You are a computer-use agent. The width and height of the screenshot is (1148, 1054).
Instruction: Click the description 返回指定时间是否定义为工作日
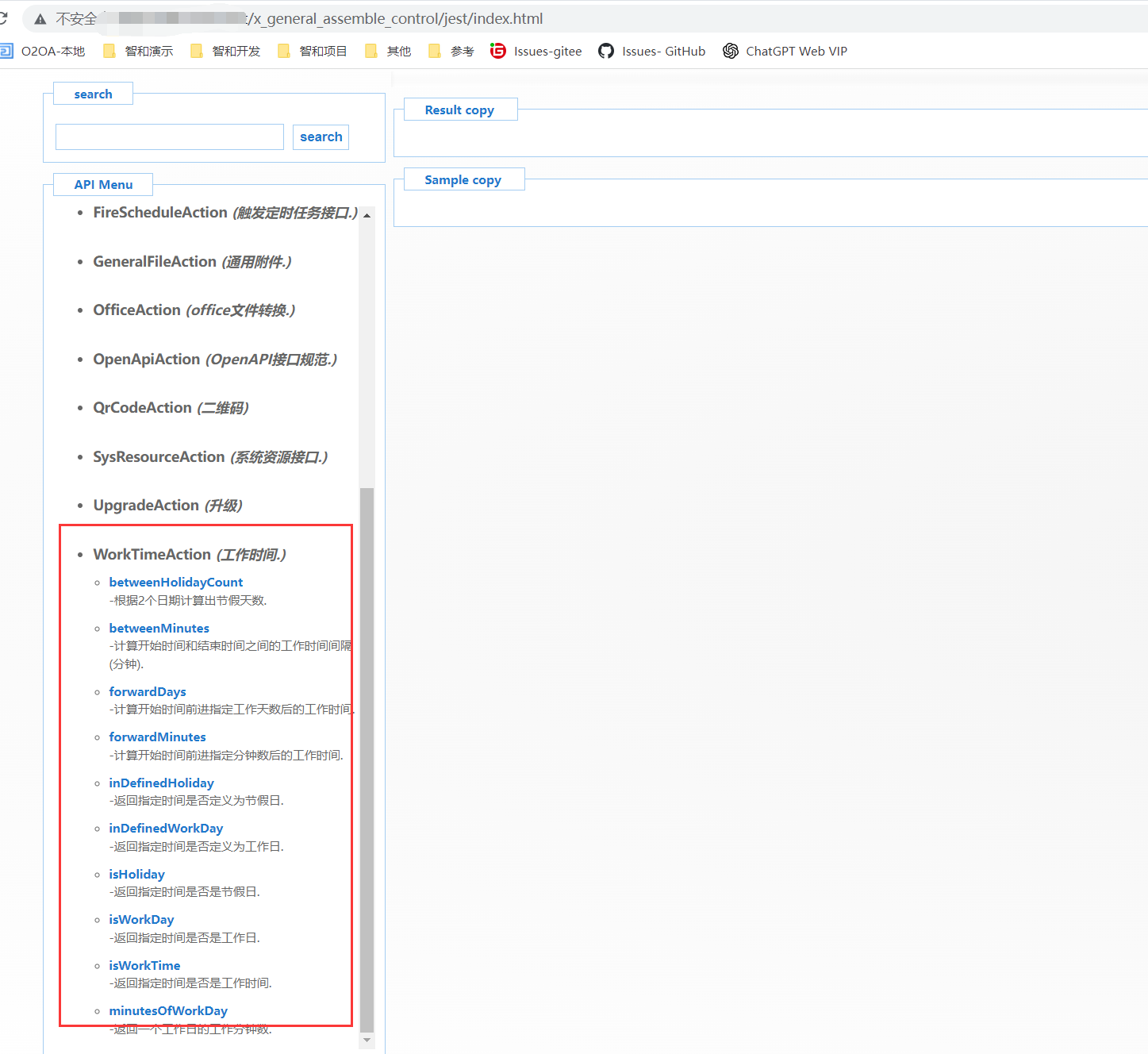tap(197, 847)
